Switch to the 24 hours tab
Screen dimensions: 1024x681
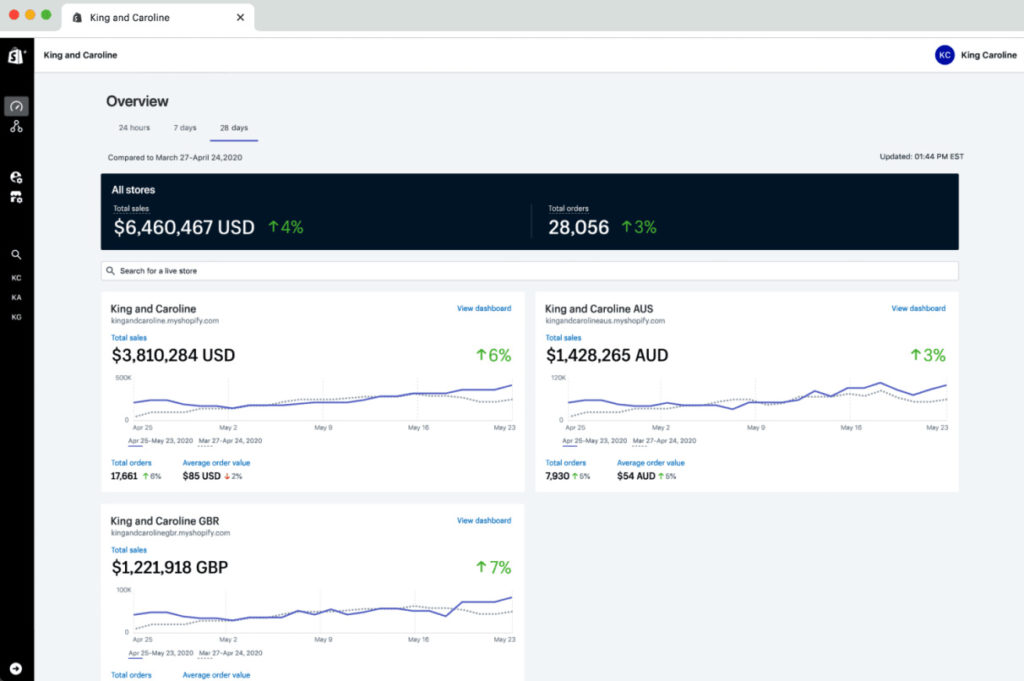point(134,127)
